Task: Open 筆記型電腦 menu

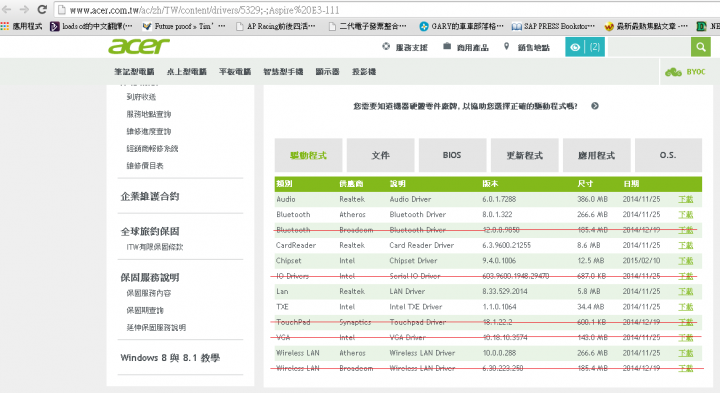Action: pos(134,72)
